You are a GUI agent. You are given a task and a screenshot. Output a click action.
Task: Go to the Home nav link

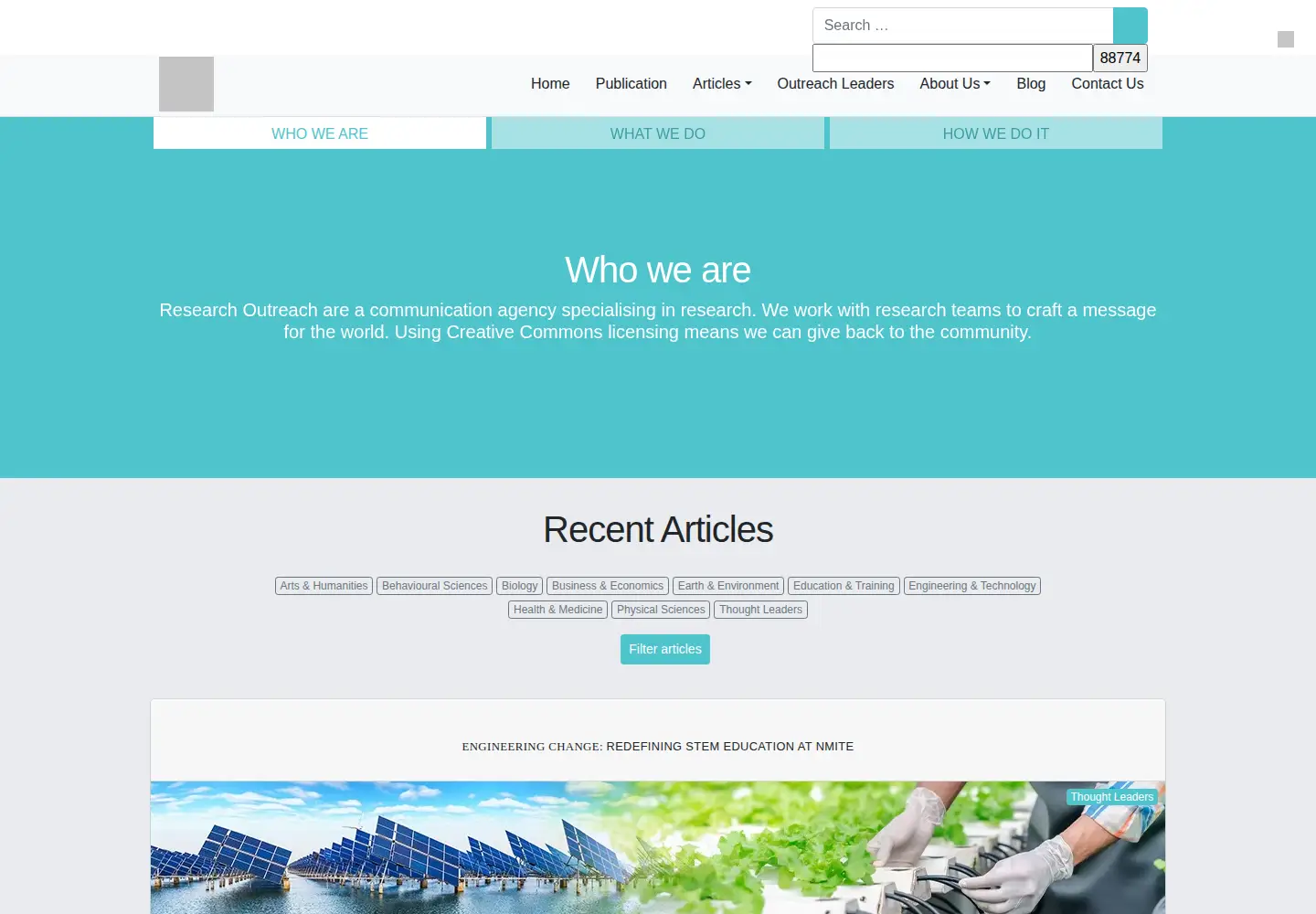[x=550, y=83]
